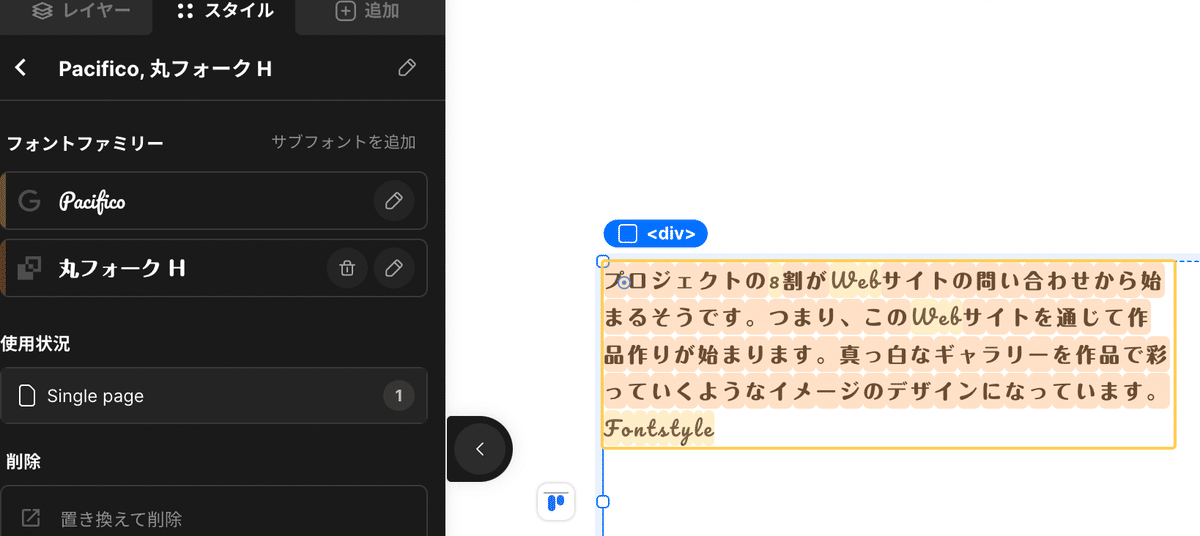Edit the 丸フォーク H font entry
This screenshot has height=536, width=1200.
point(394,268)
